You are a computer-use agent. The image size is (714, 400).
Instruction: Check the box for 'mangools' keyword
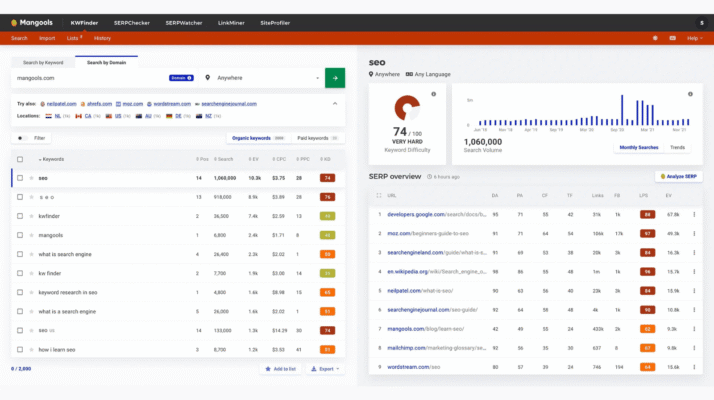click(19, 235)
